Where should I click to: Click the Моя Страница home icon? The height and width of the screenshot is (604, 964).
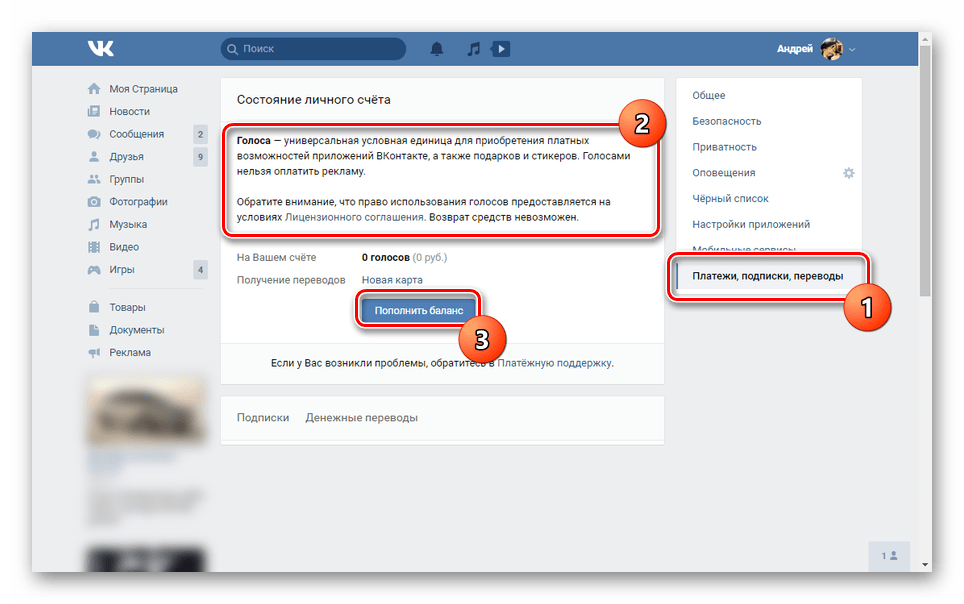[x=93, y=89]
